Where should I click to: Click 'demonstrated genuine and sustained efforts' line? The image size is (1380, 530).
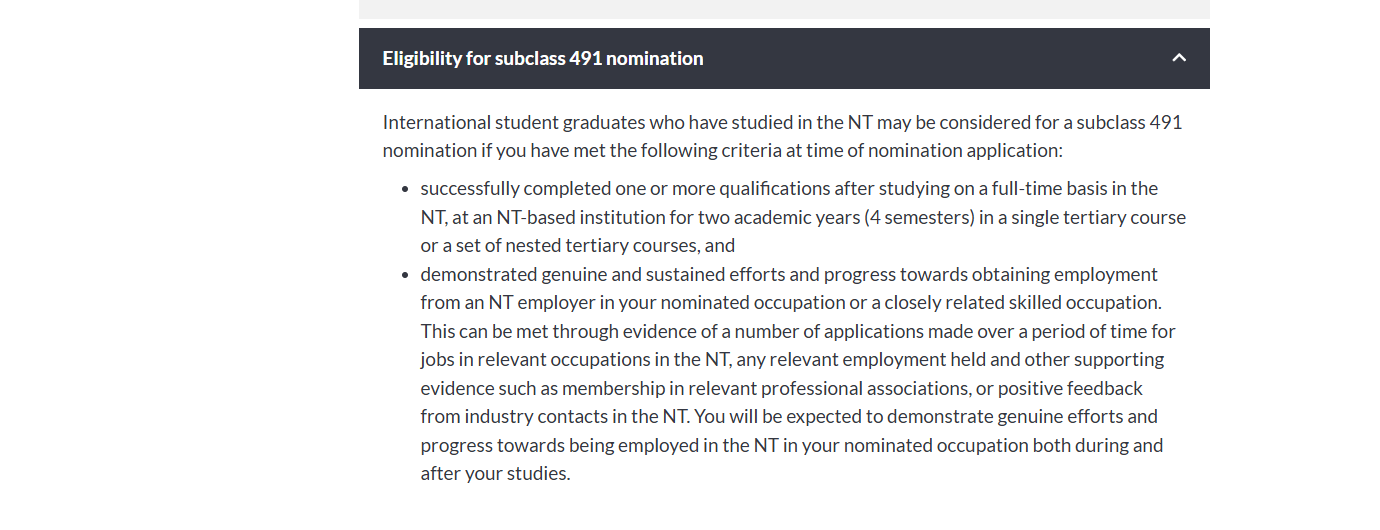tap(789, 274)
